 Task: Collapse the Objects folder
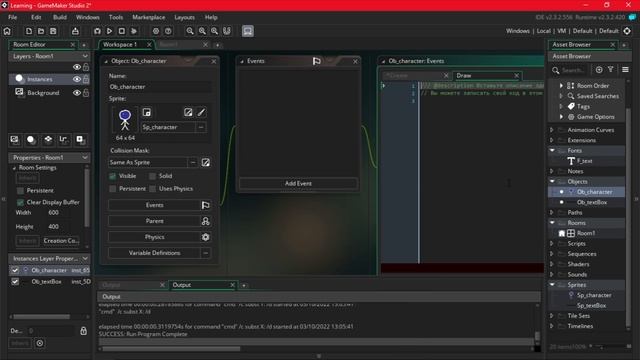(x=552, y=182)
